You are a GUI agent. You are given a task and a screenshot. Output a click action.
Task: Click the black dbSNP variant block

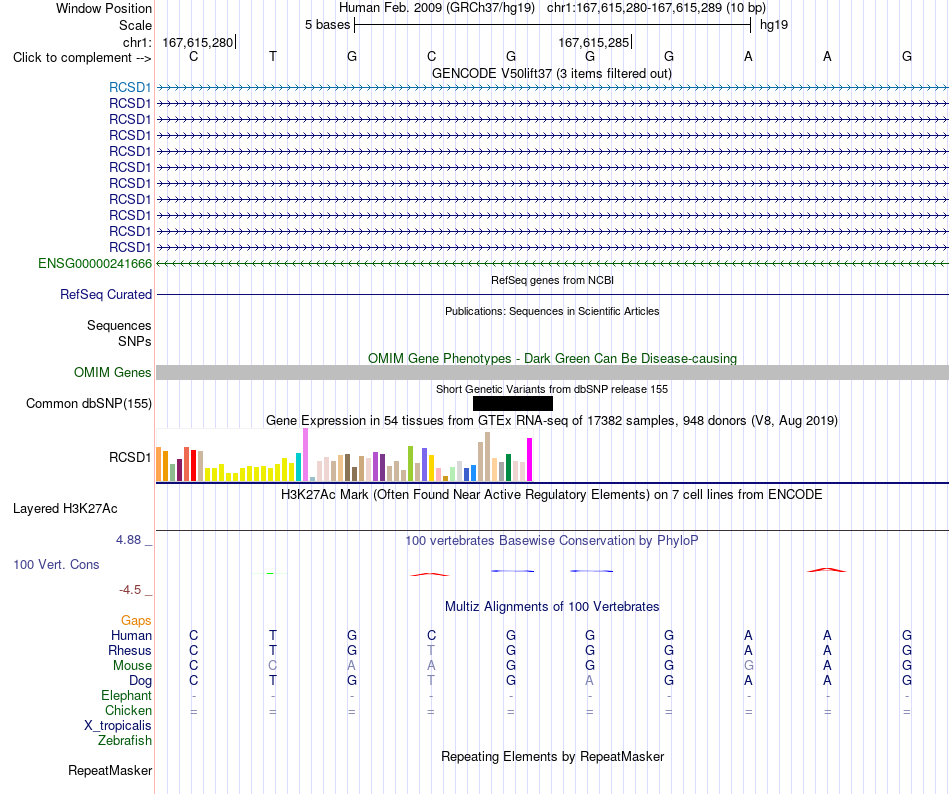coord(513,403)
